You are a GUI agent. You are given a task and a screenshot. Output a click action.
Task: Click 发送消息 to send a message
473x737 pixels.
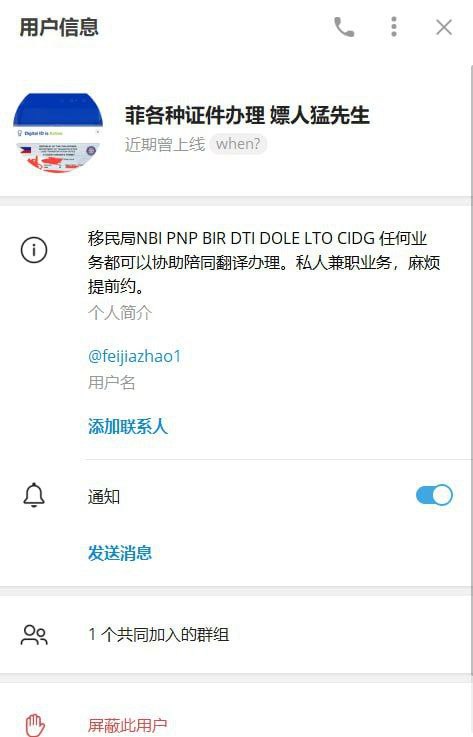[119, 553]
